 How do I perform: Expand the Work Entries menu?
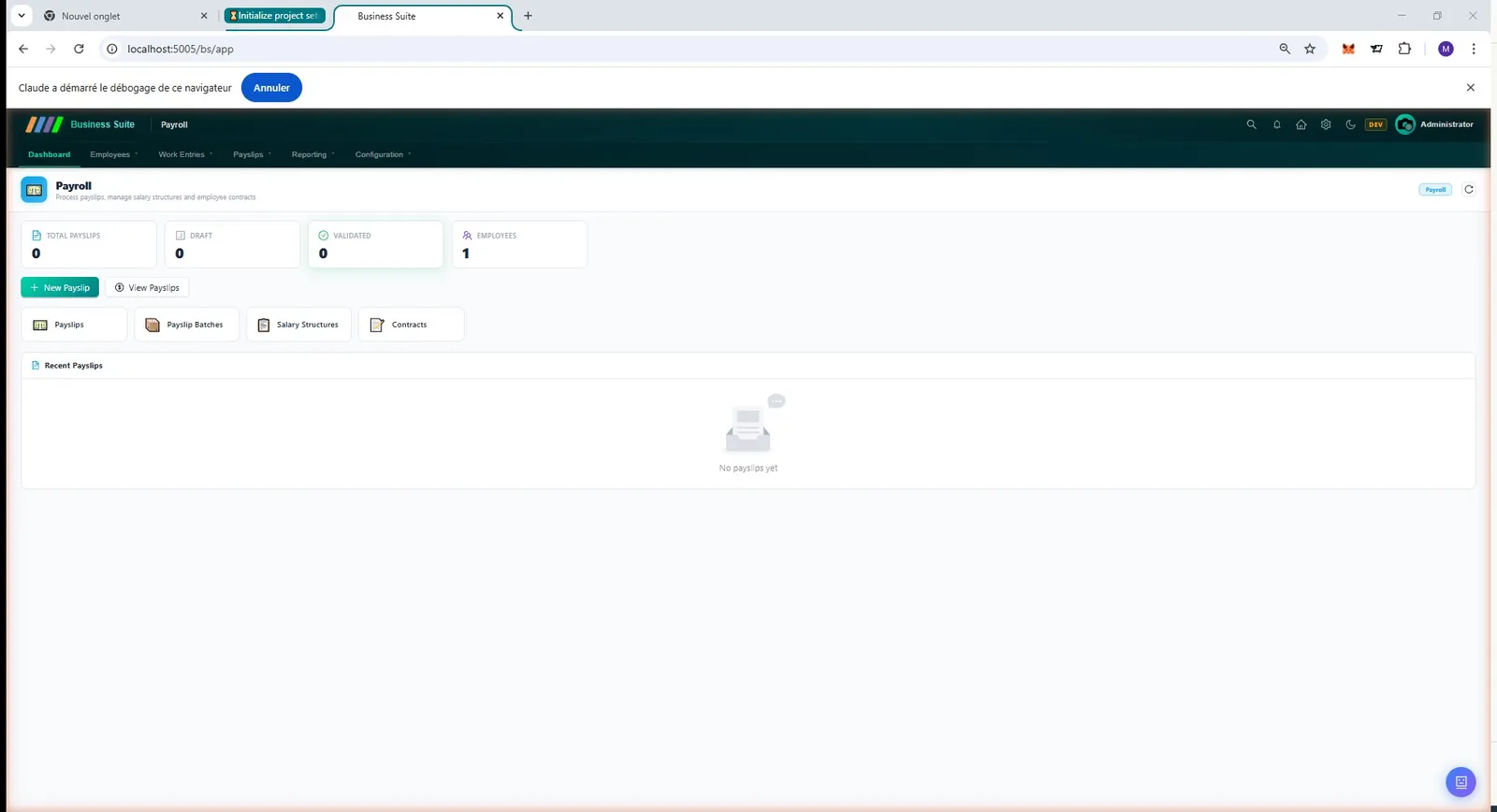pos(185,154)
